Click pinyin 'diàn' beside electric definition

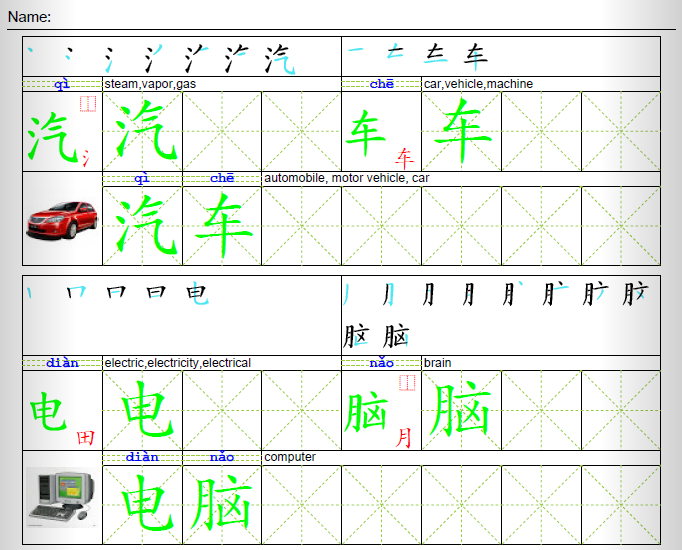tap(62, 363)
